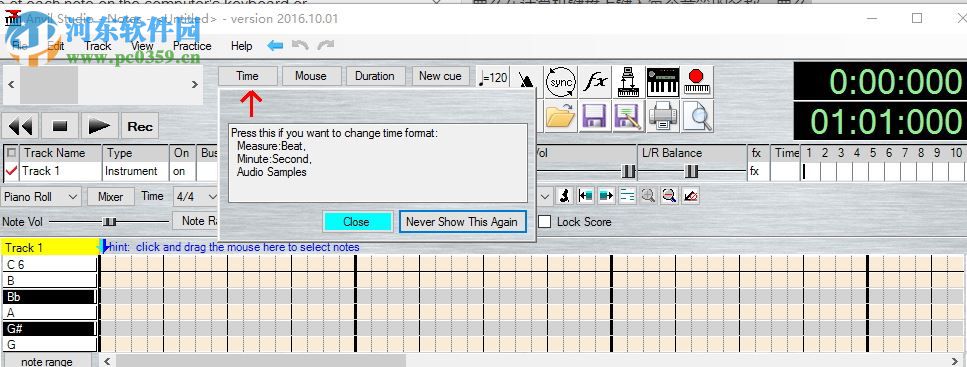
Task: Click the Track 1 Vol slider handle
Action: (628, 171)
